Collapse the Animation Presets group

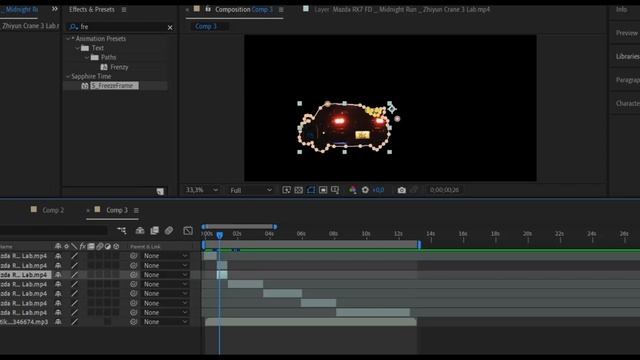pyautogui.click(x=68, y=39)
